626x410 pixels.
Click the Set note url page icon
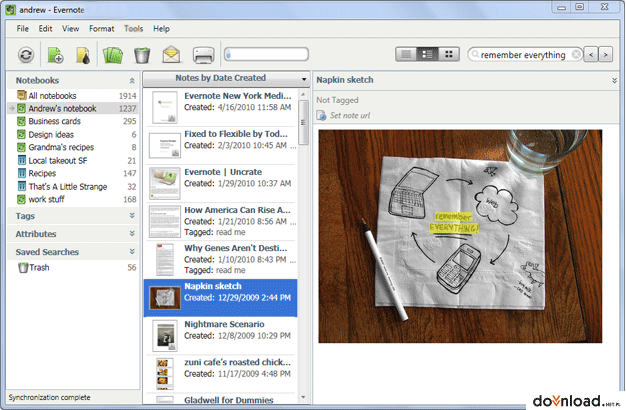point(321,115)
